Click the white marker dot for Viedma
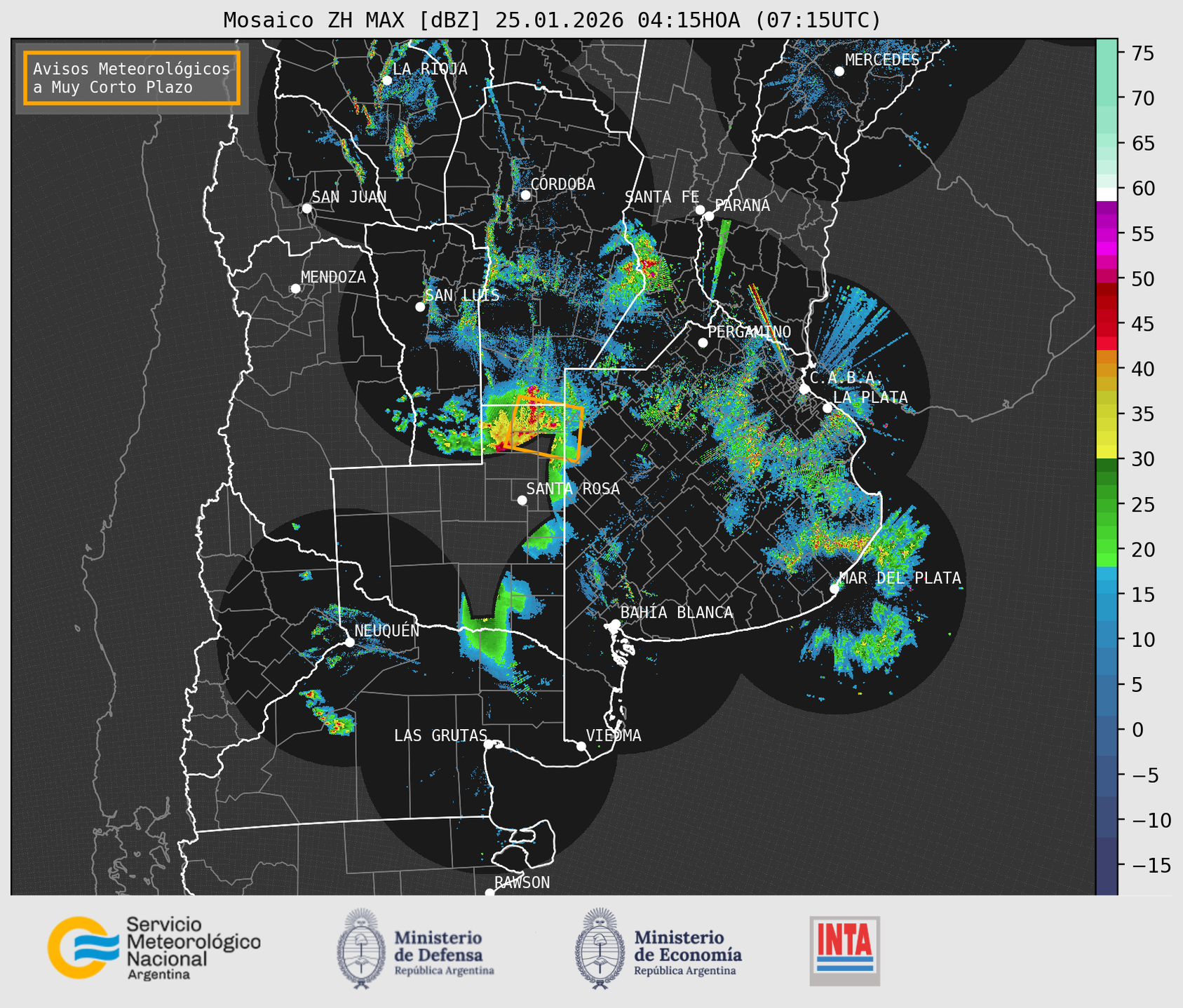Screen dimensions: 1183x1008 point(581,746)
